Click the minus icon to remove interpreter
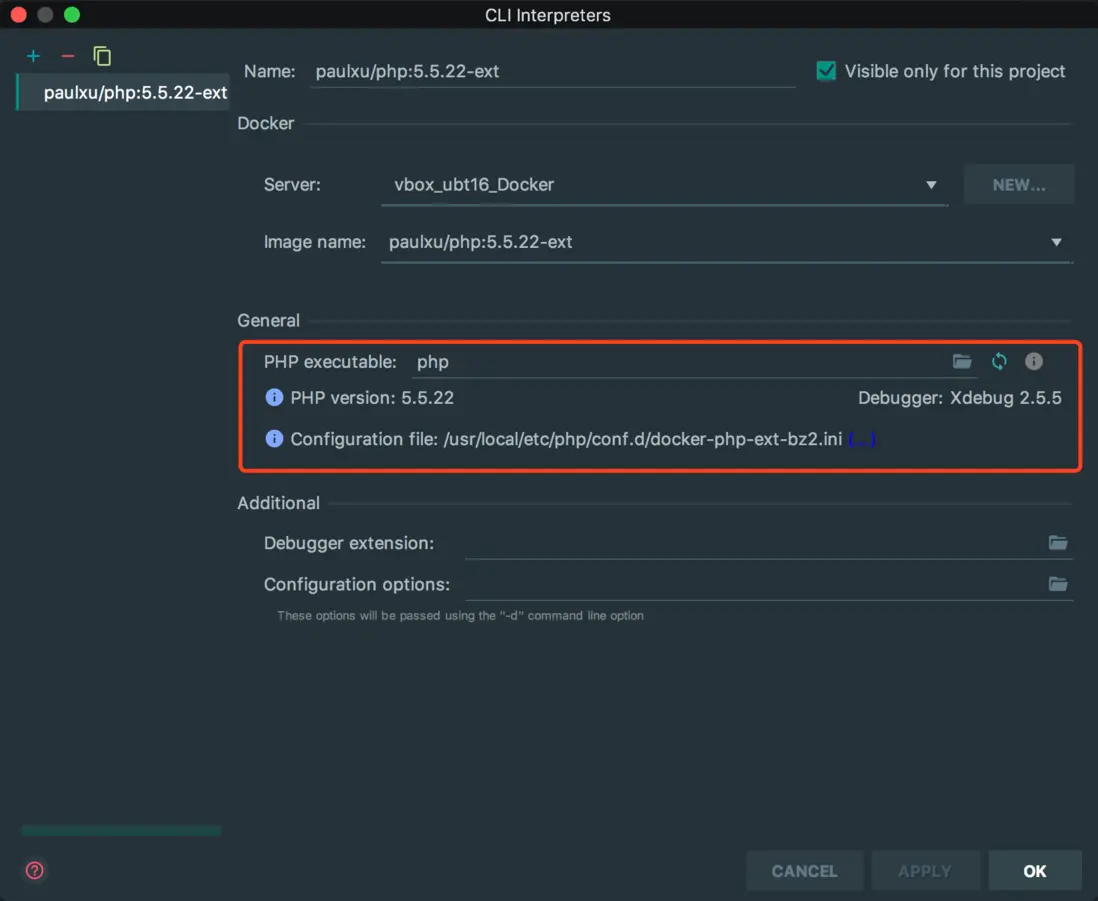Viewport: 1098px width, 901px height. (x=68, y=56)
